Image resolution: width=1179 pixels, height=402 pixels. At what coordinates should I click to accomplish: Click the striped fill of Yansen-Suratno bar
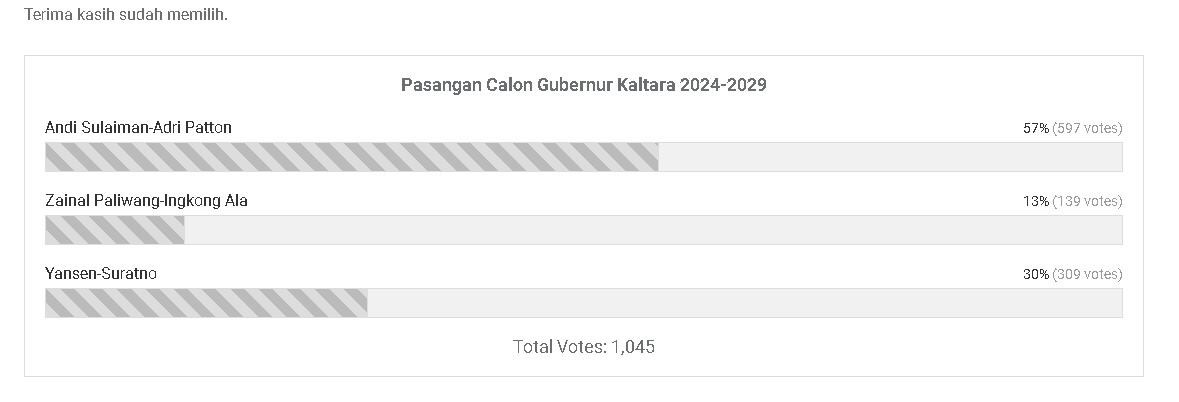point(207,303)
